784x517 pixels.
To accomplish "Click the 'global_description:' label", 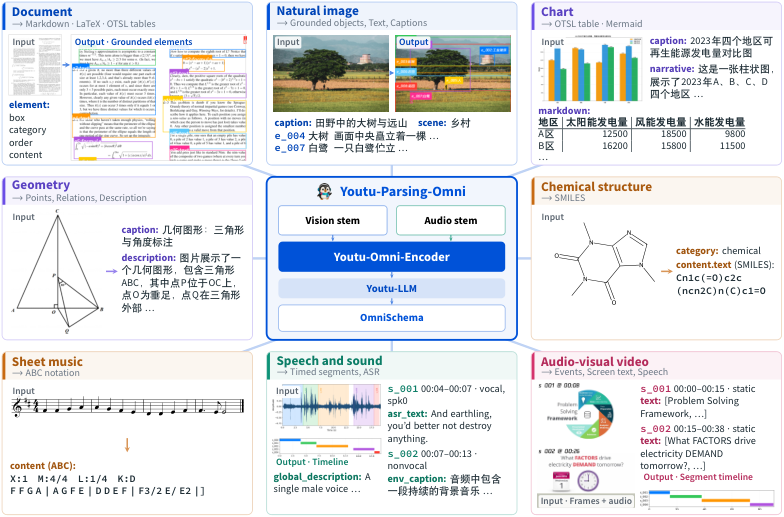I will tap(317, 476).
